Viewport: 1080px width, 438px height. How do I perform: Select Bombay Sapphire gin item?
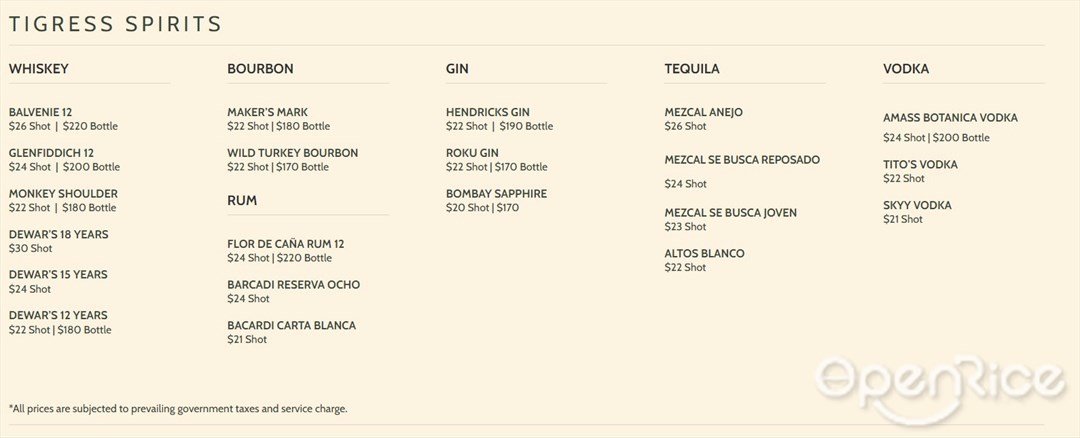coord(497,194)
